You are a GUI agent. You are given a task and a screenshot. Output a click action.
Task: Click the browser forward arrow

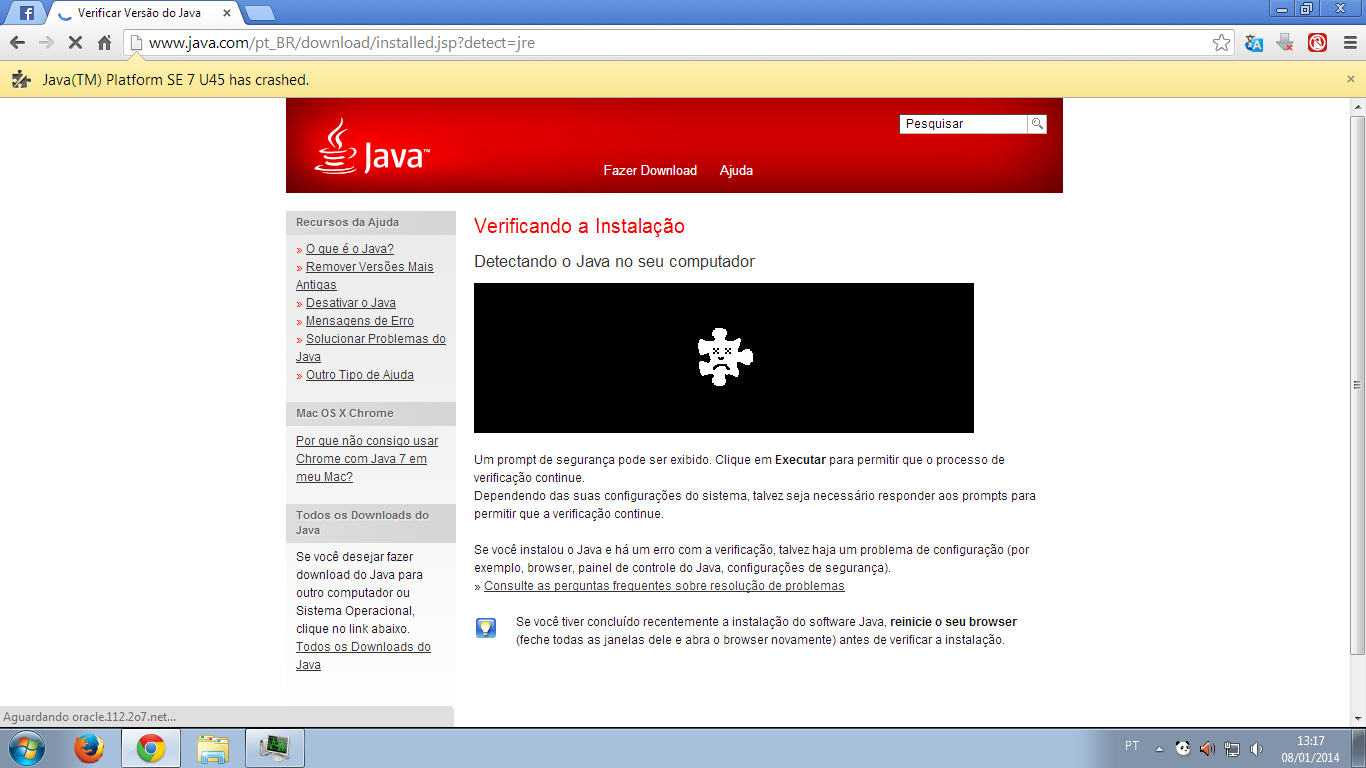click(46, 43)
